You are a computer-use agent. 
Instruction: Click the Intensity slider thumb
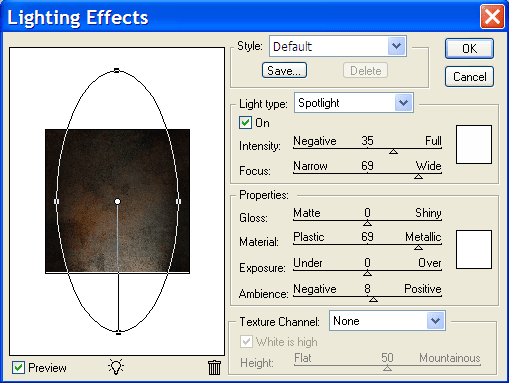393,152
